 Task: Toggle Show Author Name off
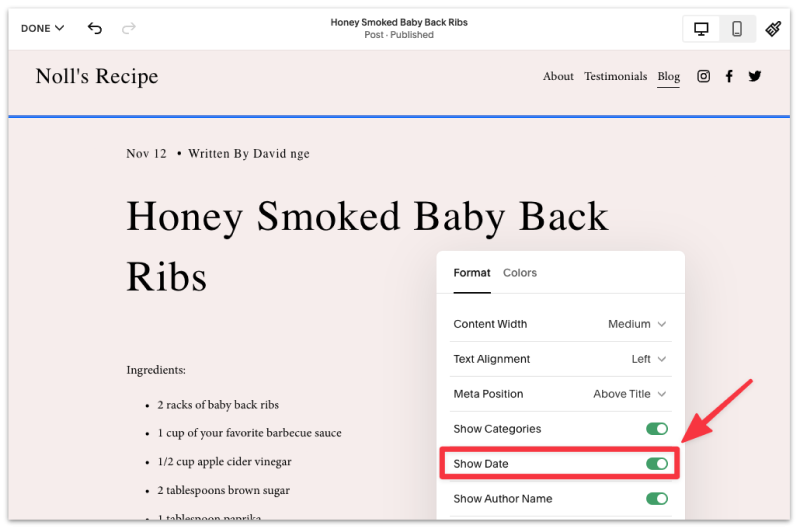(x=656, y=499)
